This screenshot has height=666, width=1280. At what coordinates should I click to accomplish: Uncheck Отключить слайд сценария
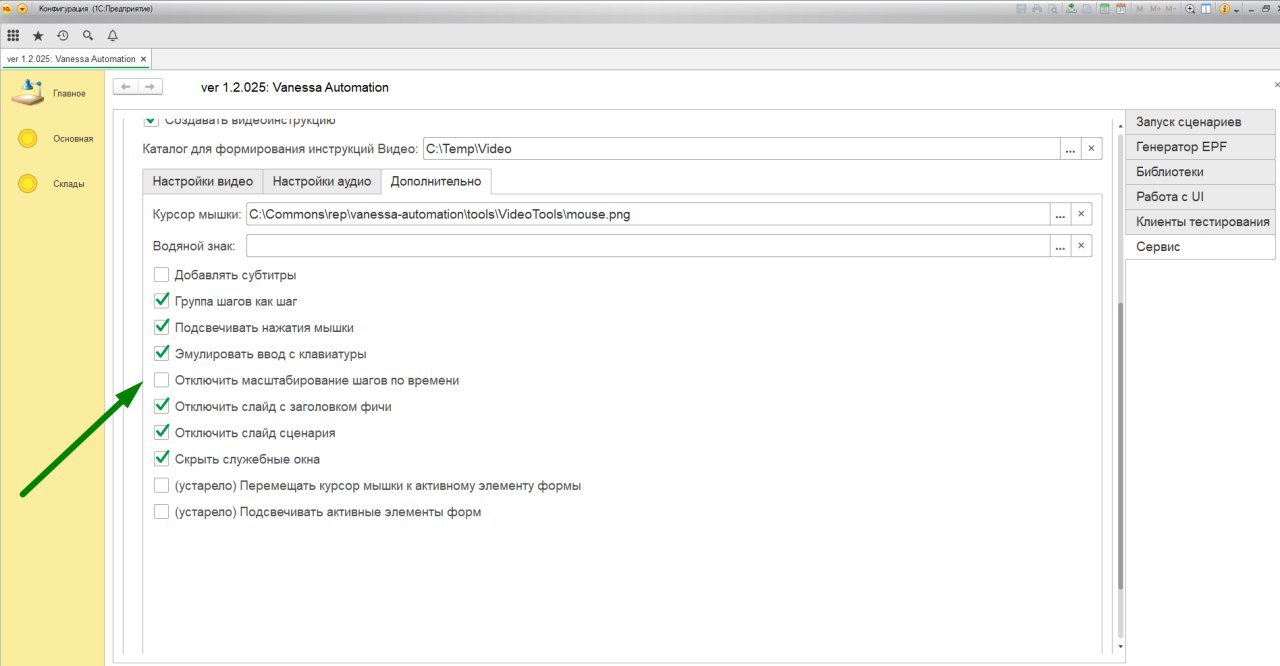coord(161,433)
